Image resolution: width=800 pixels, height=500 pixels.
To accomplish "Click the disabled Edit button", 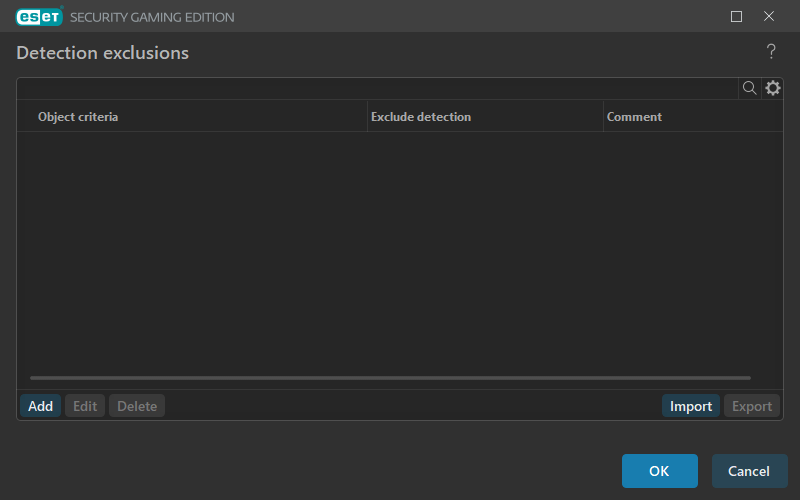I will [x=85, y=406].
